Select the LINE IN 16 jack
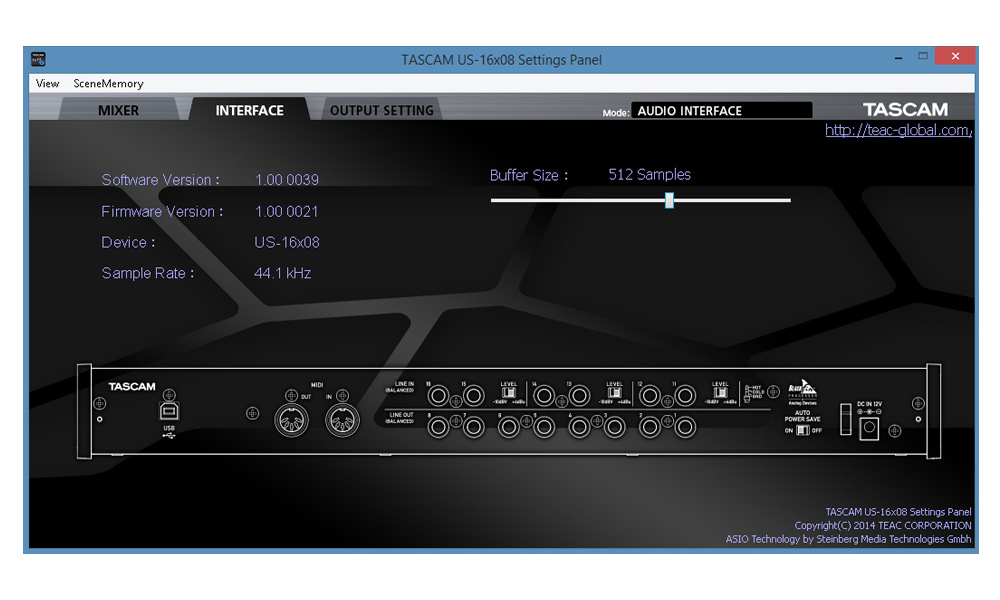The image size is (1000, 600). (438, 397)
